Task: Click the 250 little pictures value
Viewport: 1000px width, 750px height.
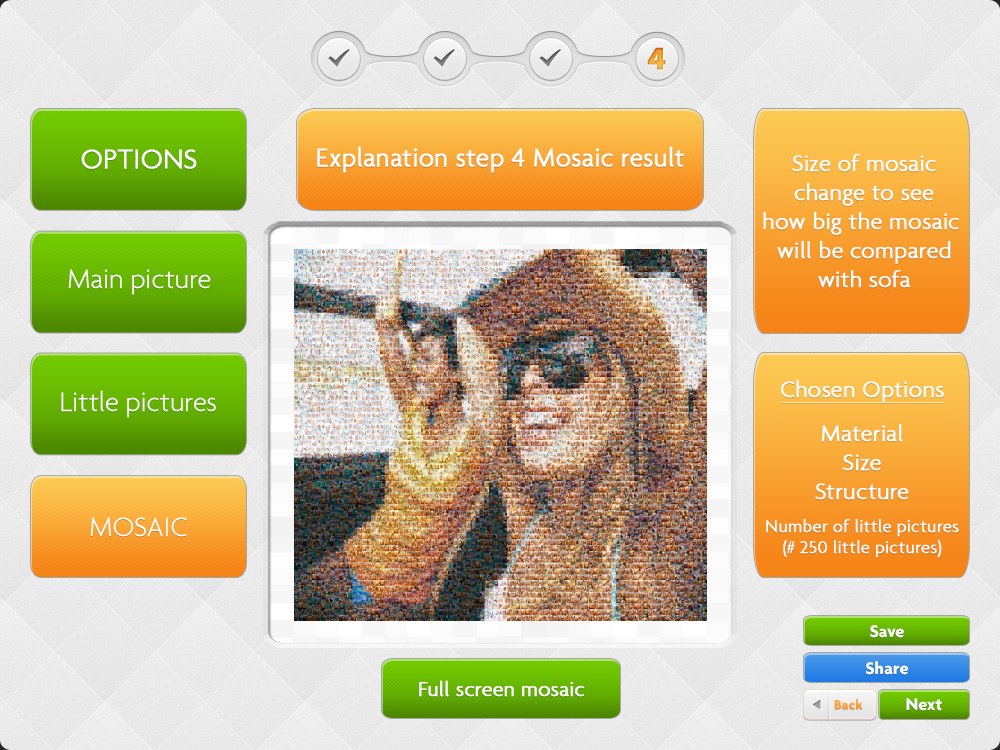Action: (x=862, y=548)
